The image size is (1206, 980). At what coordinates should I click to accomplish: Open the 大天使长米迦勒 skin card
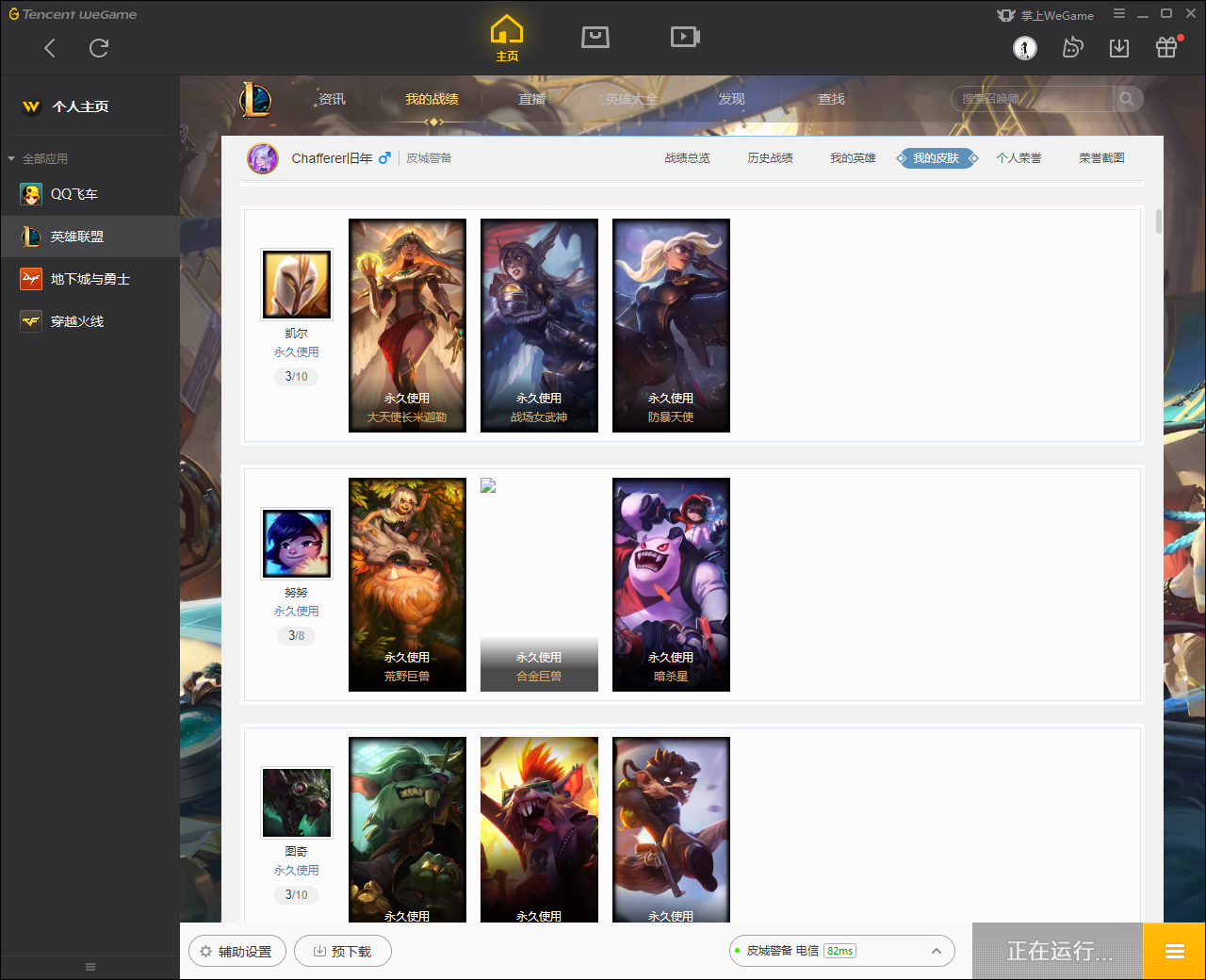click(407, 325)
